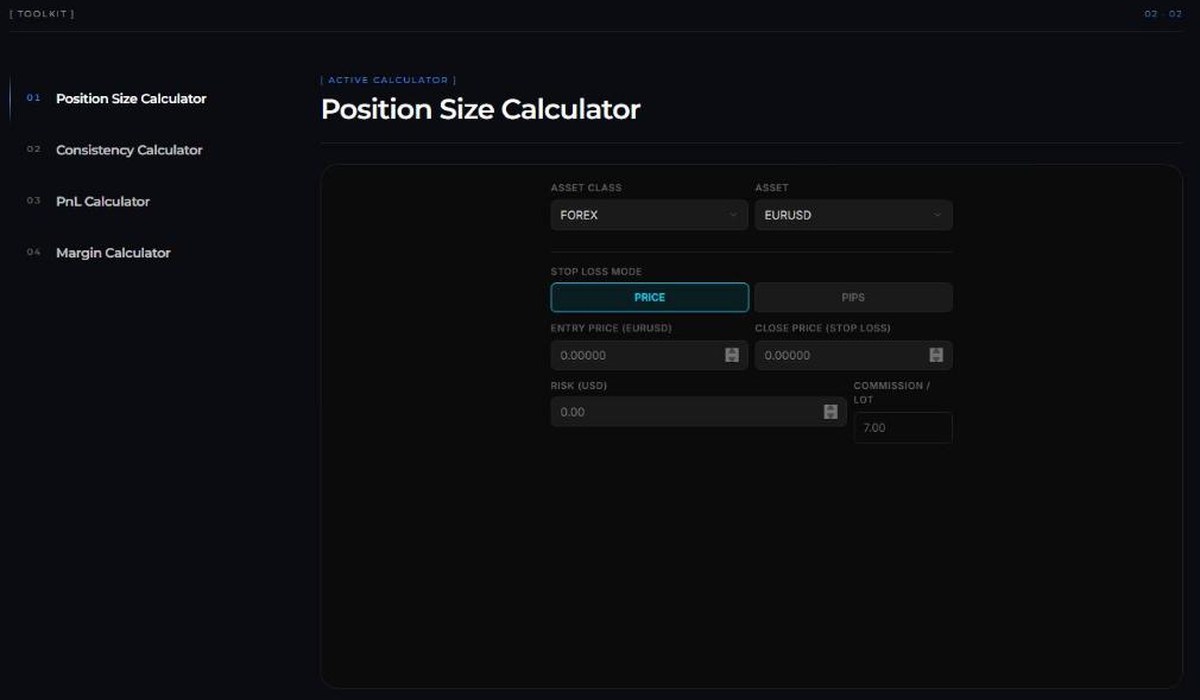Click the Position Size Calculator heading
Image resolution: width=1200 pixels, height=700 pixels.
(480, 109)
